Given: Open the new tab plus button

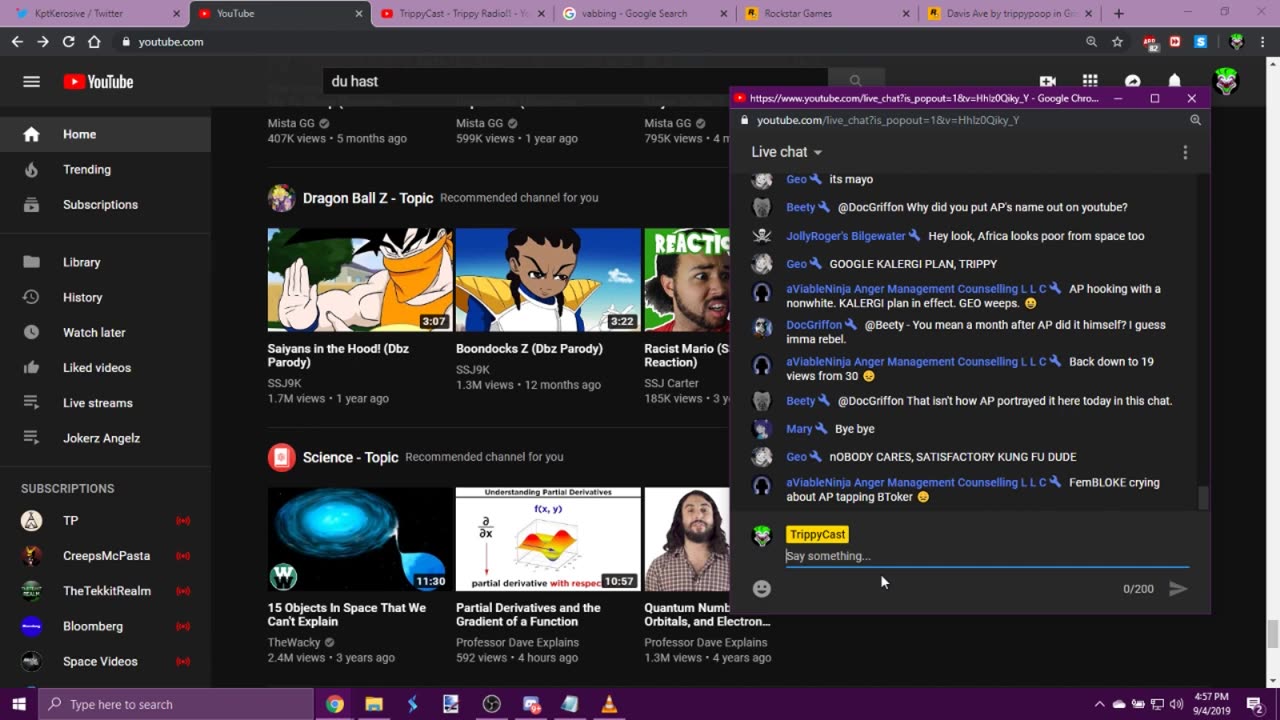Looking at the screenshot, I should click(1119, 13).
